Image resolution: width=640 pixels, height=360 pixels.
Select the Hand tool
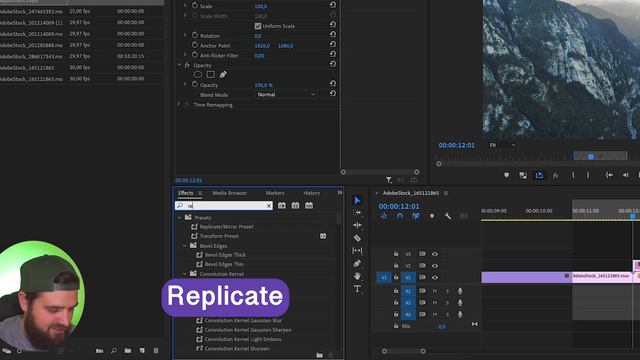click(357, 276)
